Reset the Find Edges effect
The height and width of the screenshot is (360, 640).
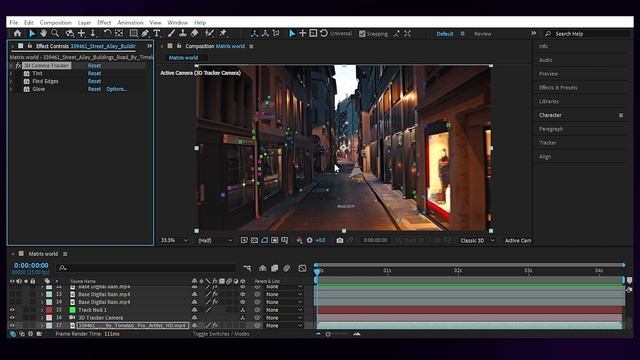(x=94, y=81)
